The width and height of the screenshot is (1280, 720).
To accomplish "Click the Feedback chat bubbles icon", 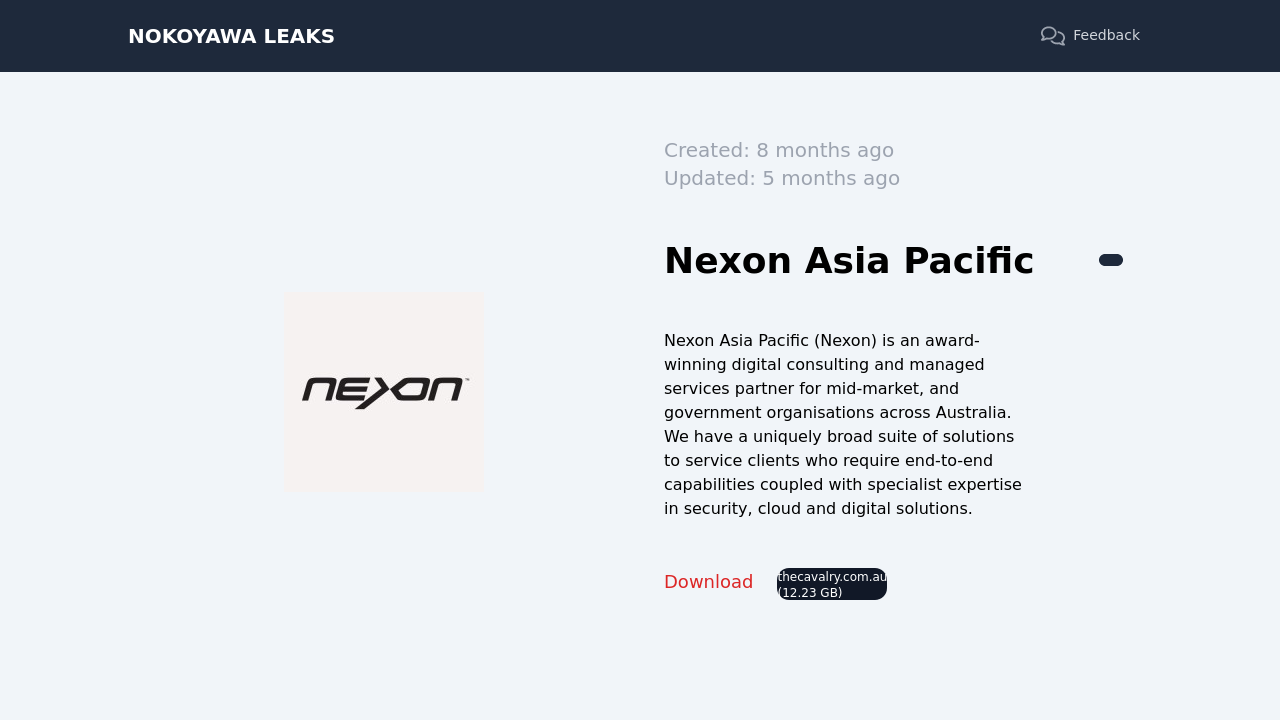I will click(x=1052, y=36).
